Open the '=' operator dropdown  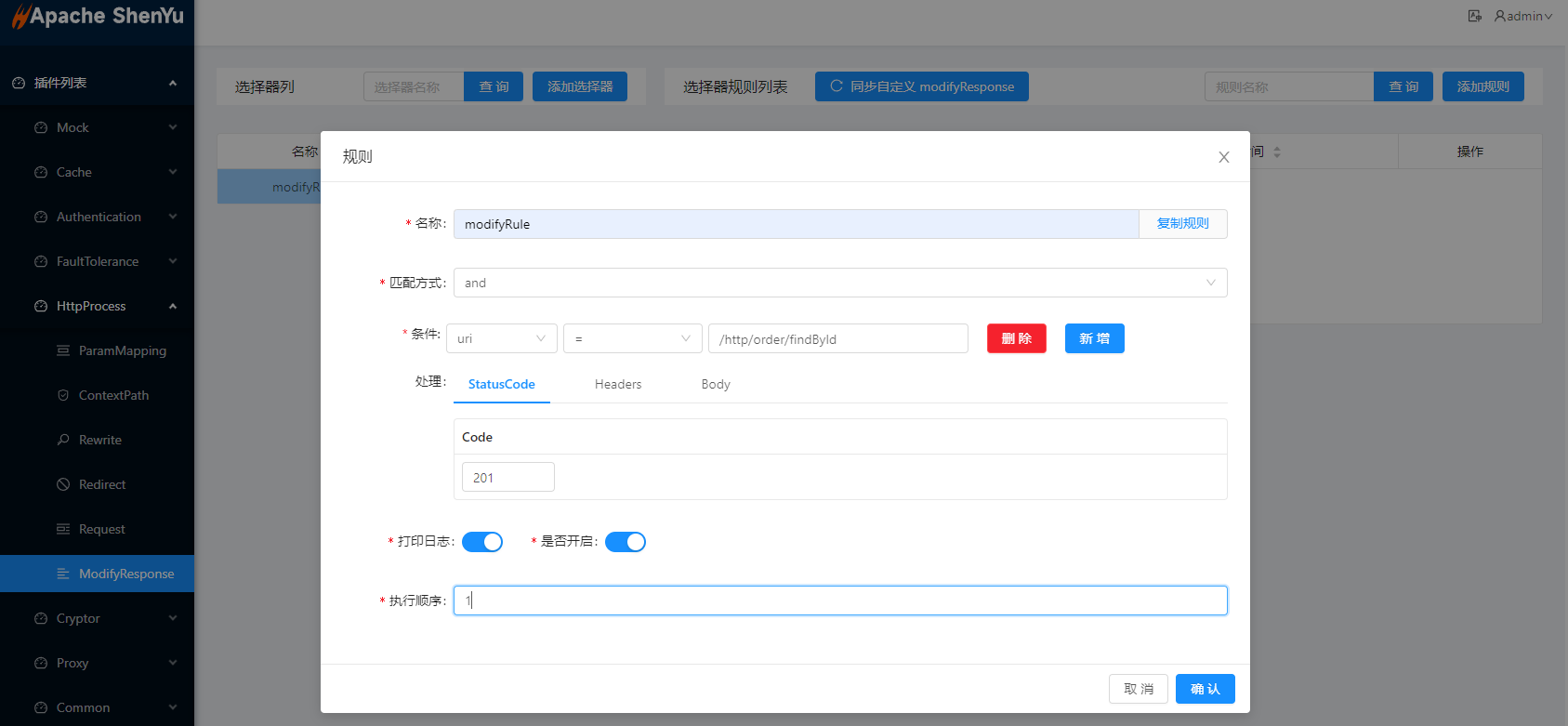point(632,338)
